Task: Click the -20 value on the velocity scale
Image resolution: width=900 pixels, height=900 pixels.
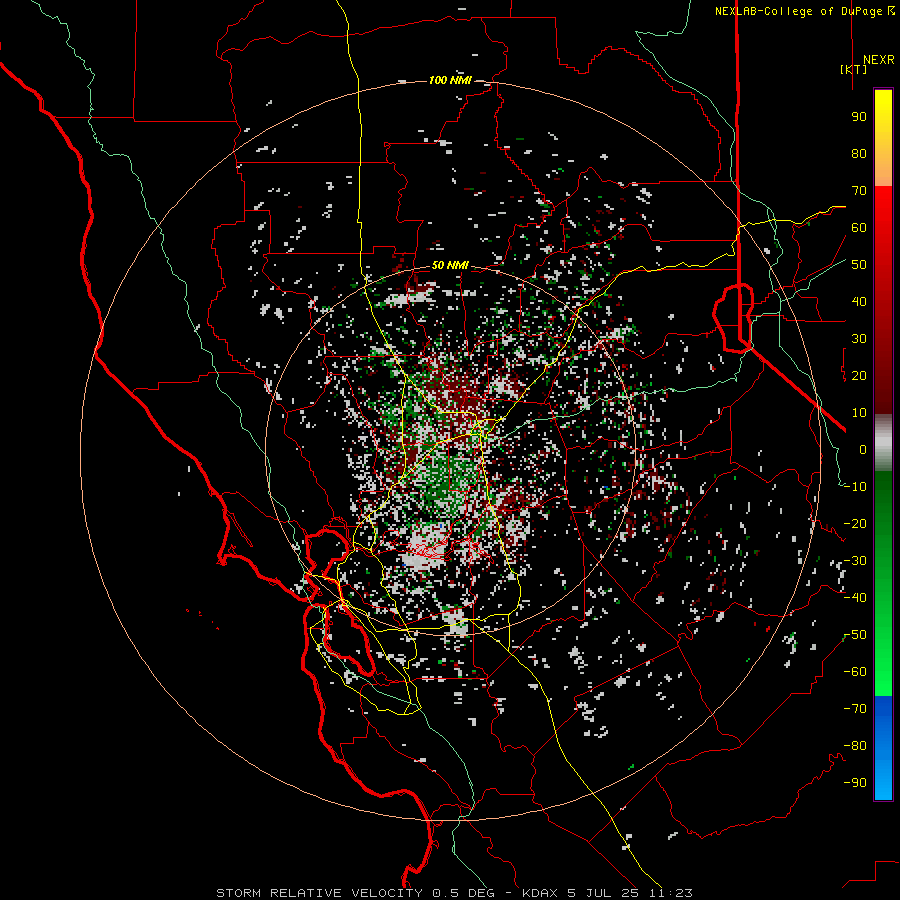Action: click(855, 524)
